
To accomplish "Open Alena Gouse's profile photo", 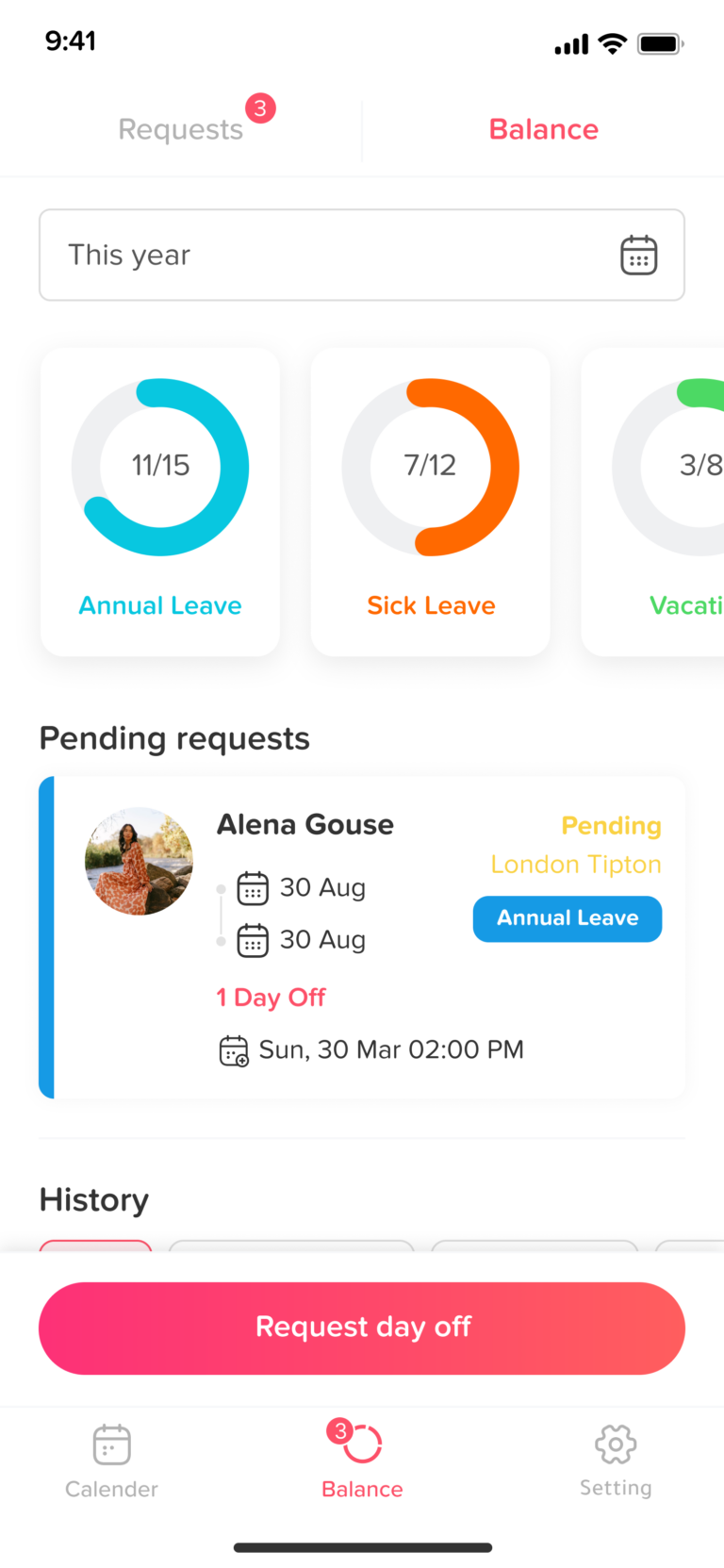I will point(139,861).
